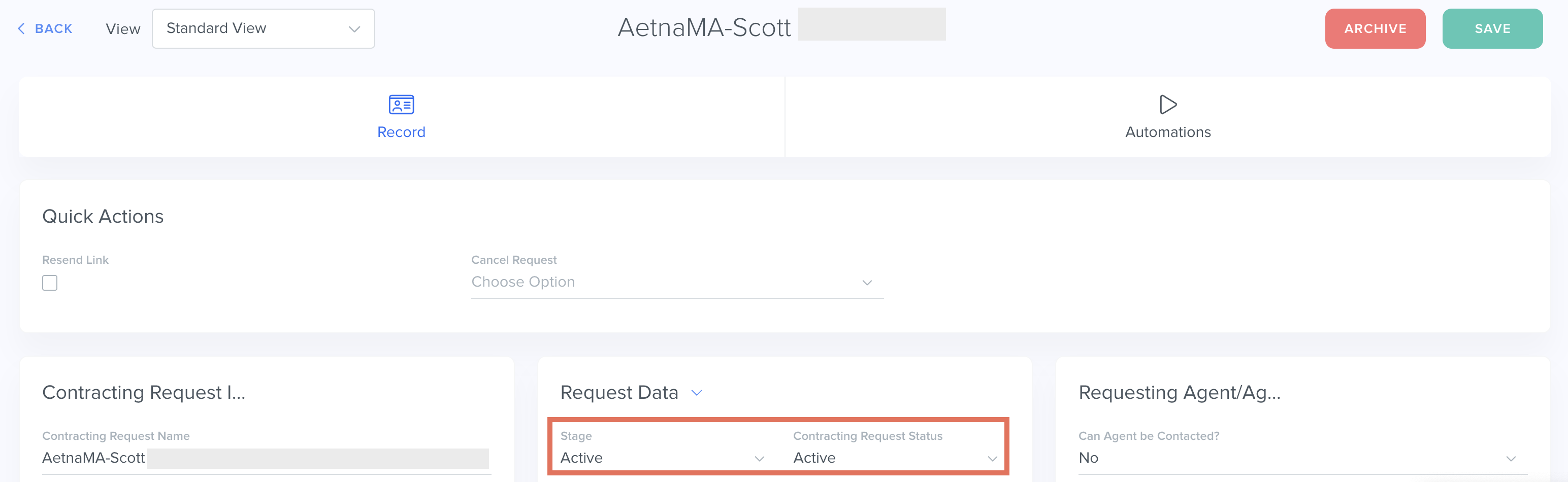1568x482 pixels.
Task: Switch to the Automations tab label
Action: 1167,132
